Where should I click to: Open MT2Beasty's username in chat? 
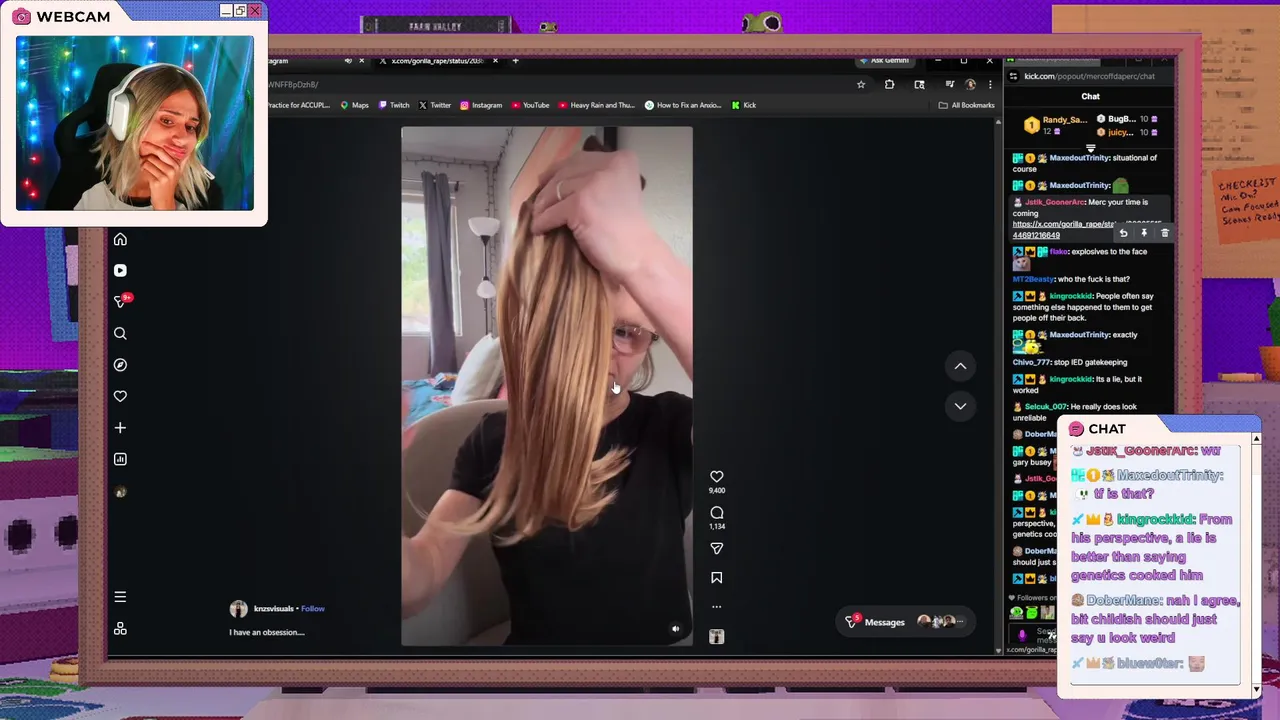click(1033, 279)
